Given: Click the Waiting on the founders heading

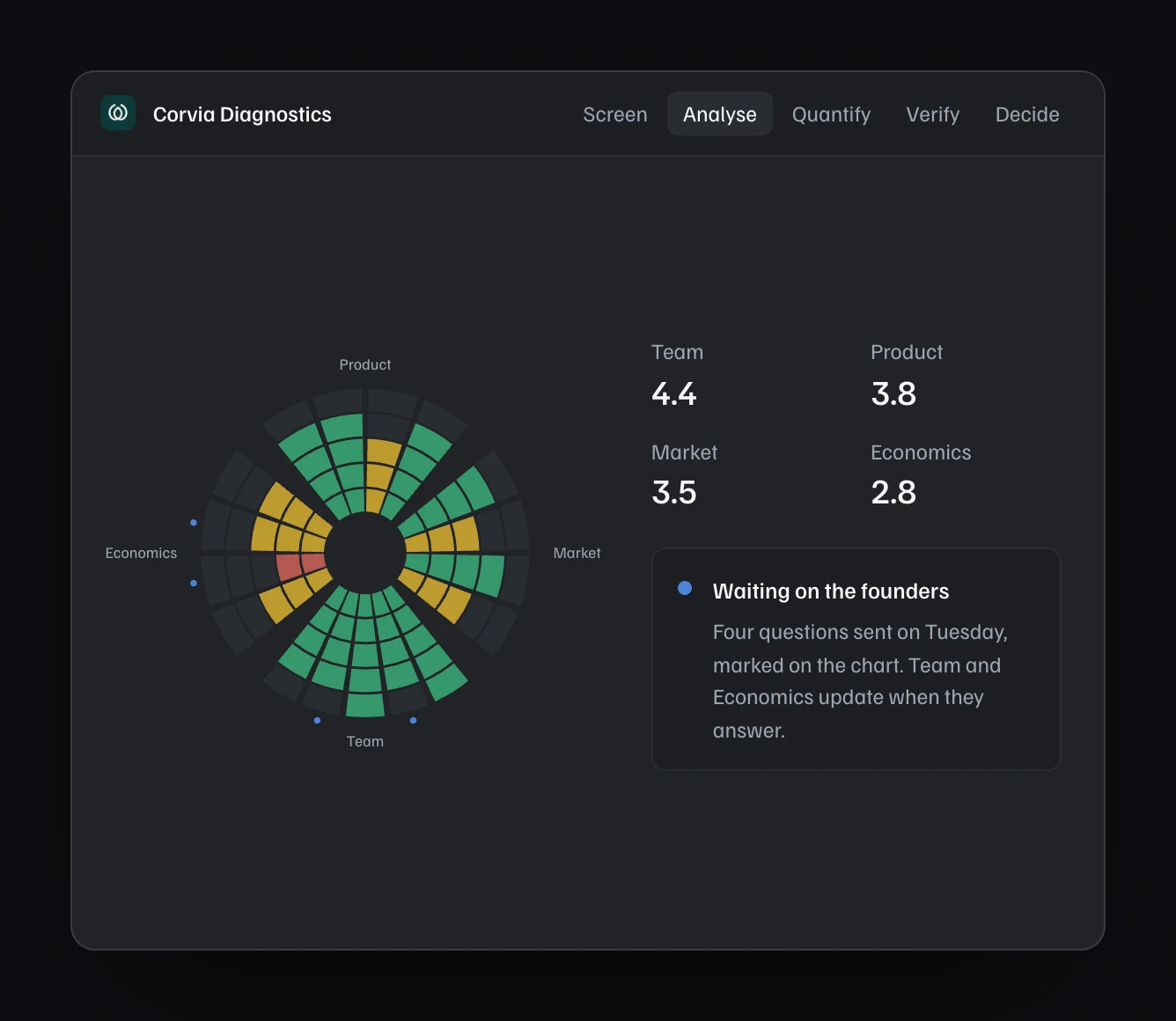Looking at the screenshot, I should click(x=831, y=591).
